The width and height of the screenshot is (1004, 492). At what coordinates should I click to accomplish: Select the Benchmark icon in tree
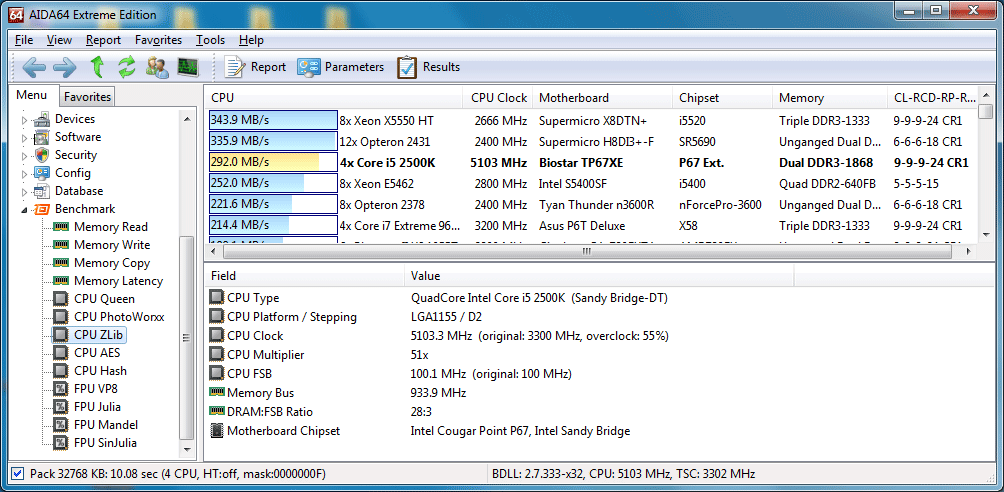pyautogui.click(x=42, y=209)
